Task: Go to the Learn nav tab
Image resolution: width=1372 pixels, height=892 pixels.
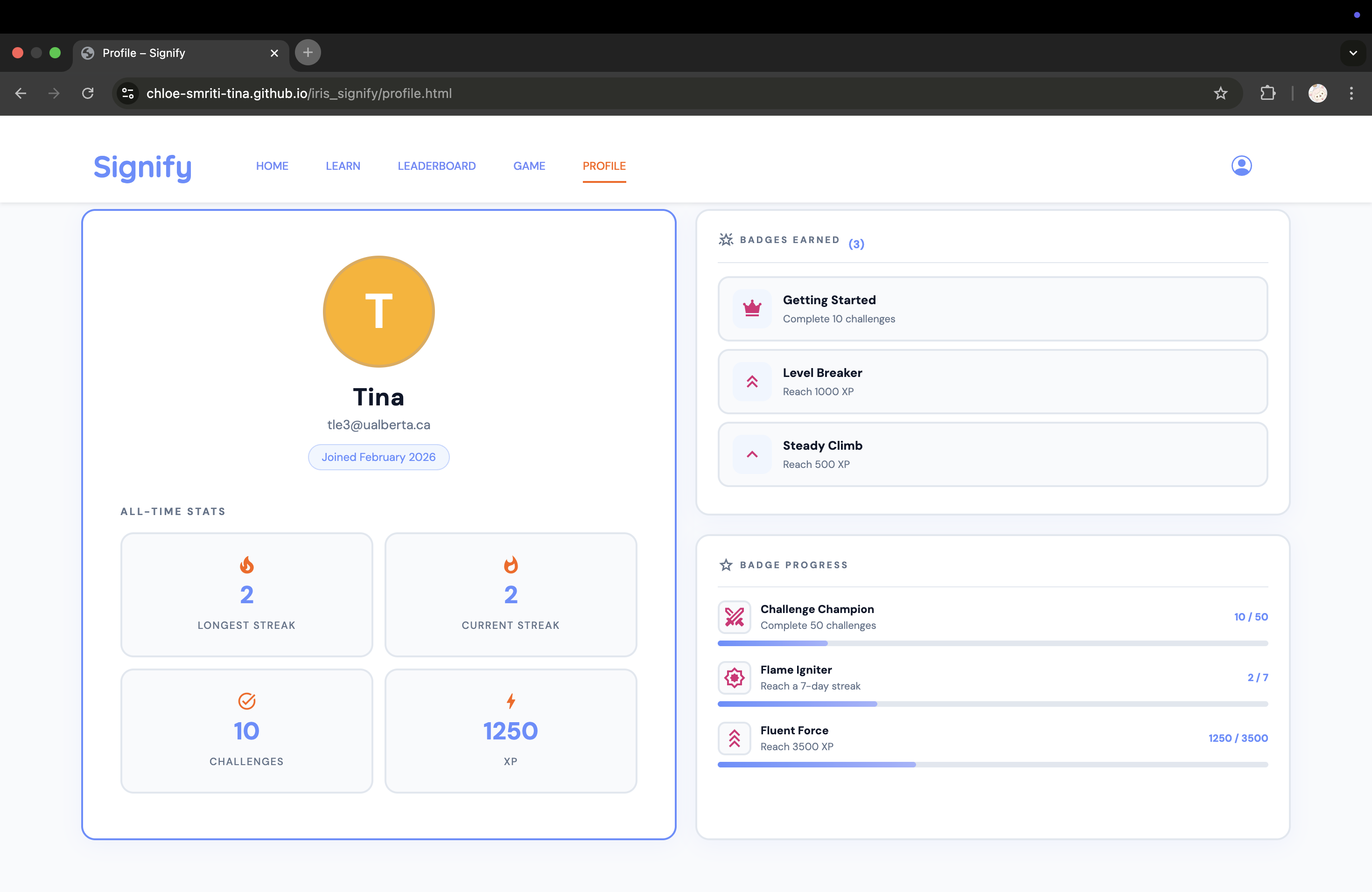Action: 343,166
